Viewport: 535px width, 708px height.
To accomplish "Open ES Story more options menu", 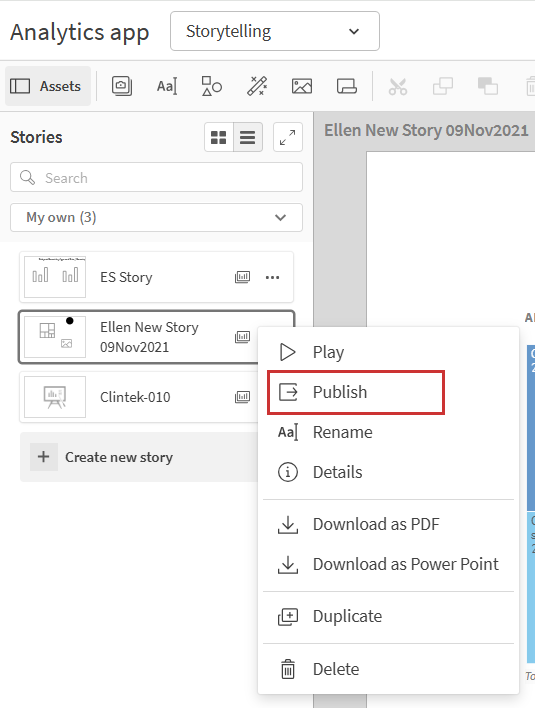I will coord(272,277).
